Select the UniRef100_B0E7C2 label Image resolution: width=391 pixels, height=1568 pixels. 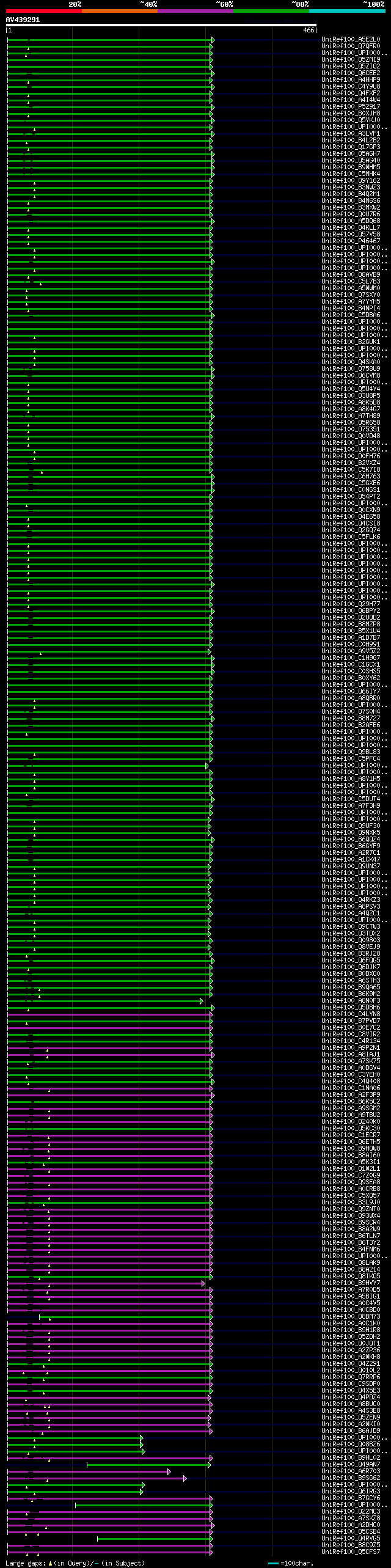351,1028
